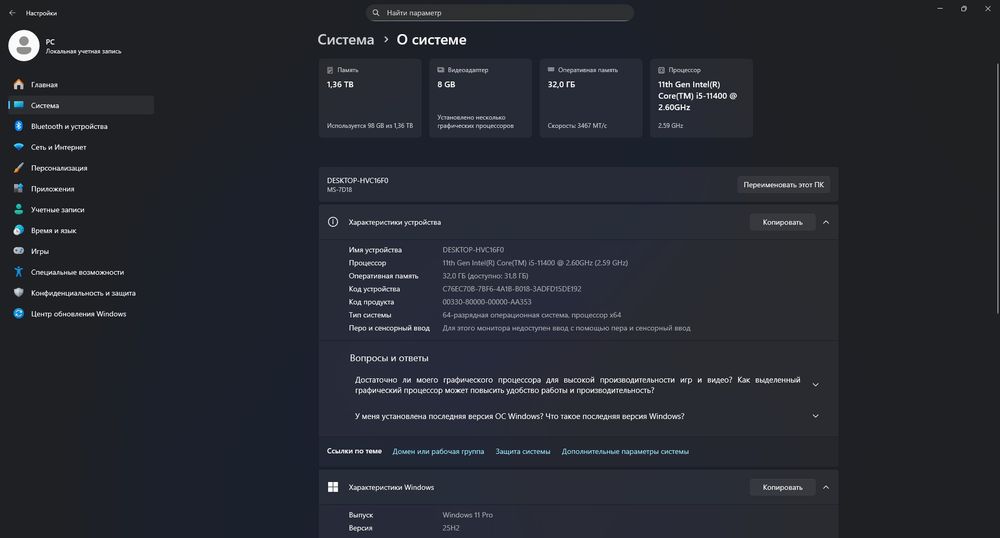Collapse the Характеристики устройства section
Image resolution: width=1000 pixels, height=538 pixels.
click(826, 222)
